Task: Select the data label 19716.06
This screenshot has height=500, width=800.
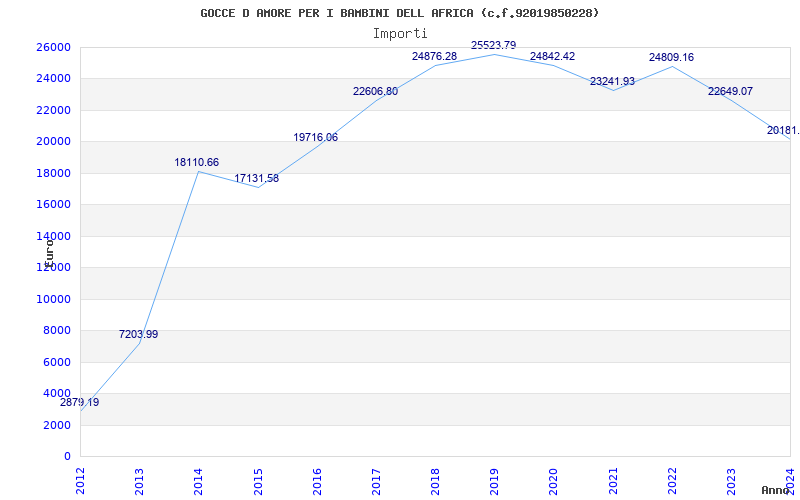Action: pyautogui.click(x=315, y=137)
